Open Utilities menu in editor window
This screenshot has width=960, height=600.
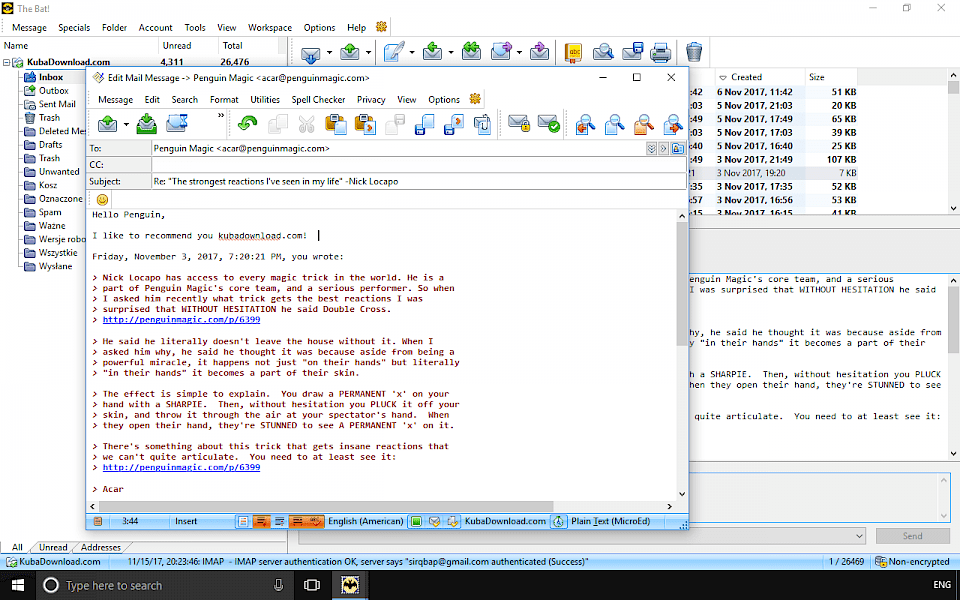264,99
